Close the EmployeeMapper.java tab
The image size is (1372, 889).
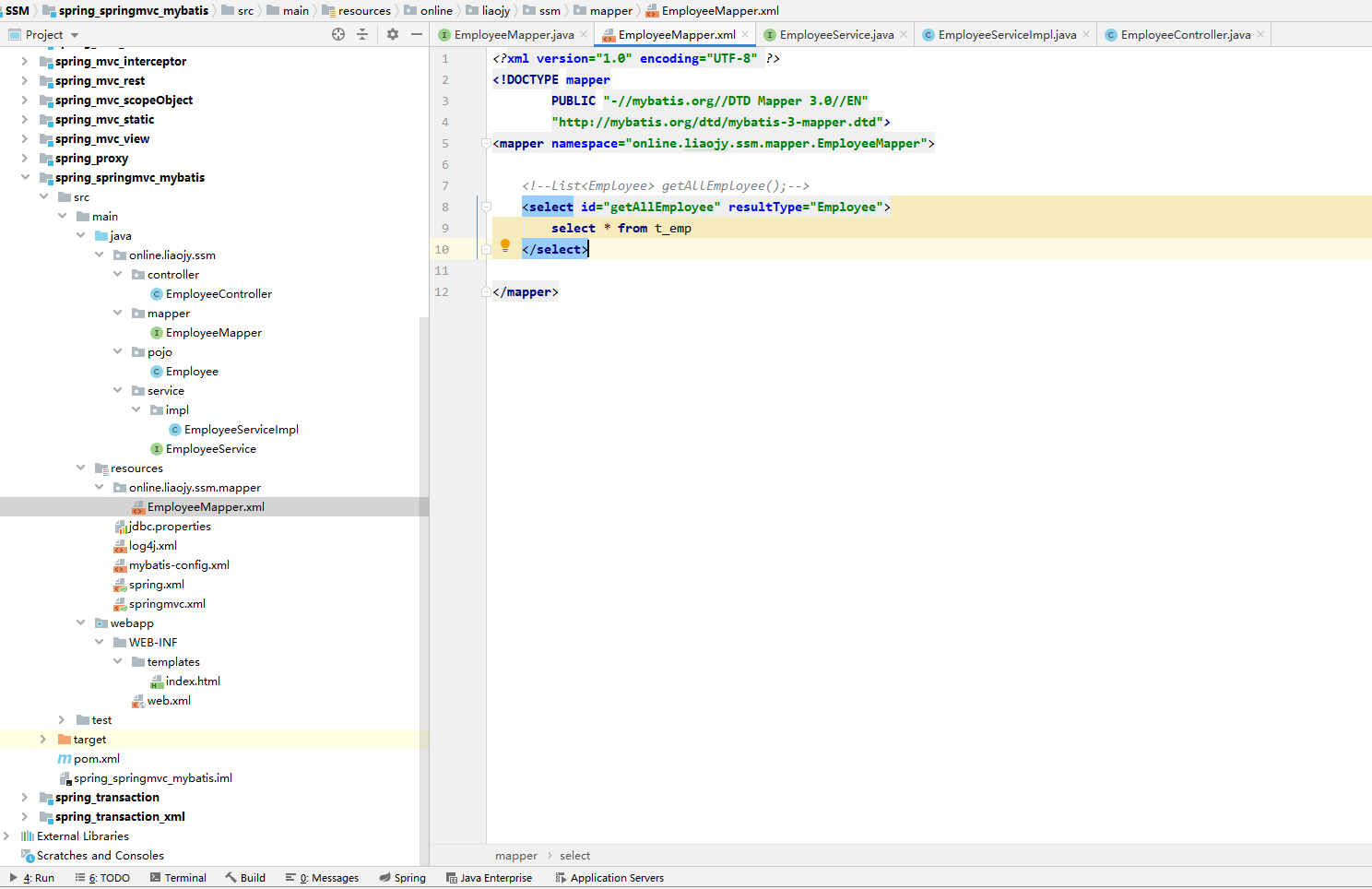pyautogui.click(x=584, y=34)
